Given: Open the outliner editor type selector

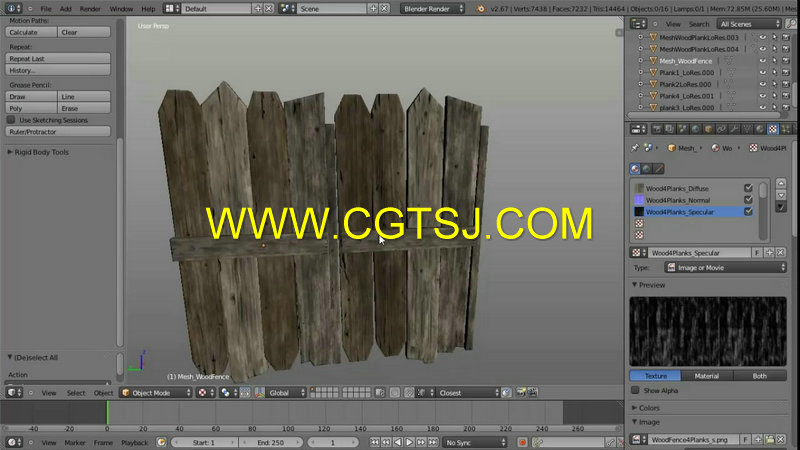Looking at the screenshot, I should 638,24.
